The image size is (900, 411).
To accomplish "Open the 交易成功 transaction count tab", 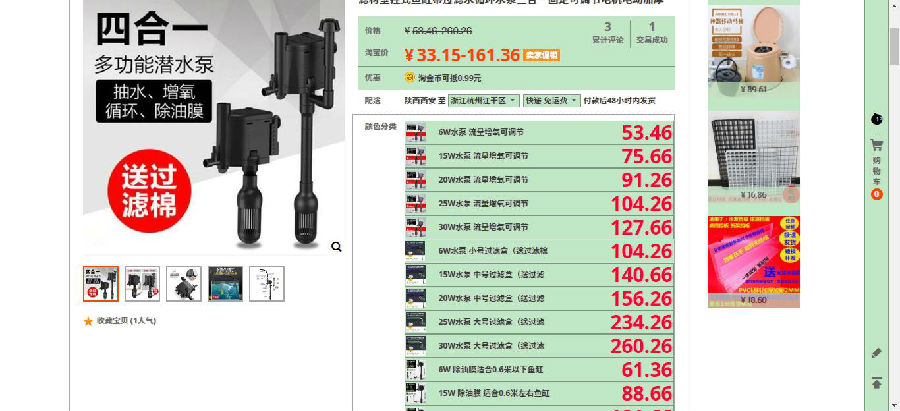I will pyautogui.click(x=652, y=33).
